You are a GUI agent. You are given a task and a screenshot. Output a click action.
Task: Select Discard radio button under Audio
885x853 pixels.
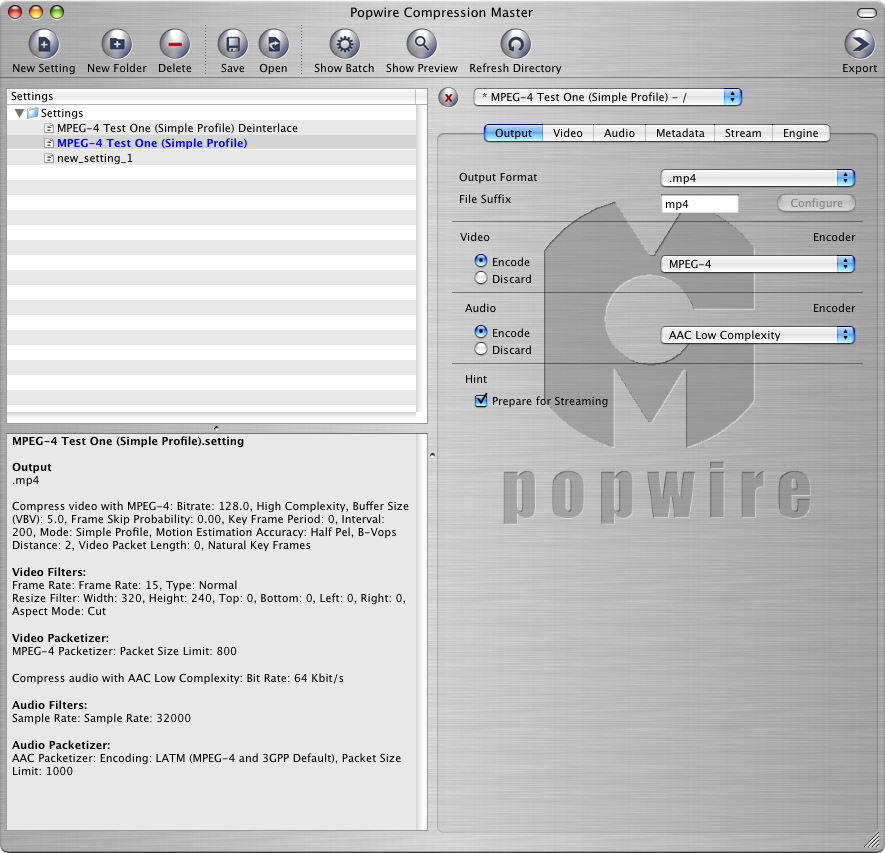click(482, 350)
